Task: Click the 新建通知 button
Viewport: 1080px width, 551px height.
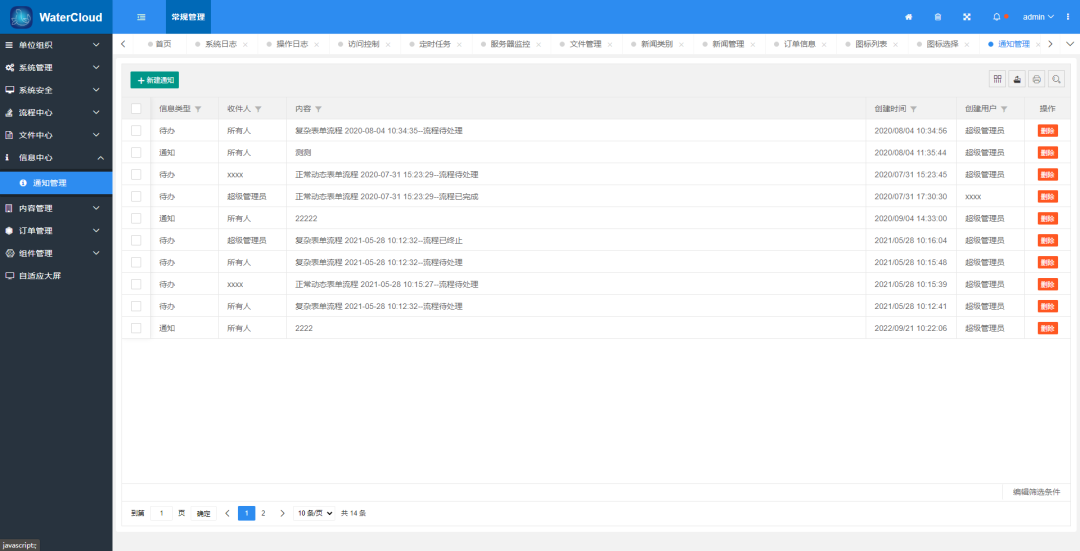Action: (x=155, y=80)
